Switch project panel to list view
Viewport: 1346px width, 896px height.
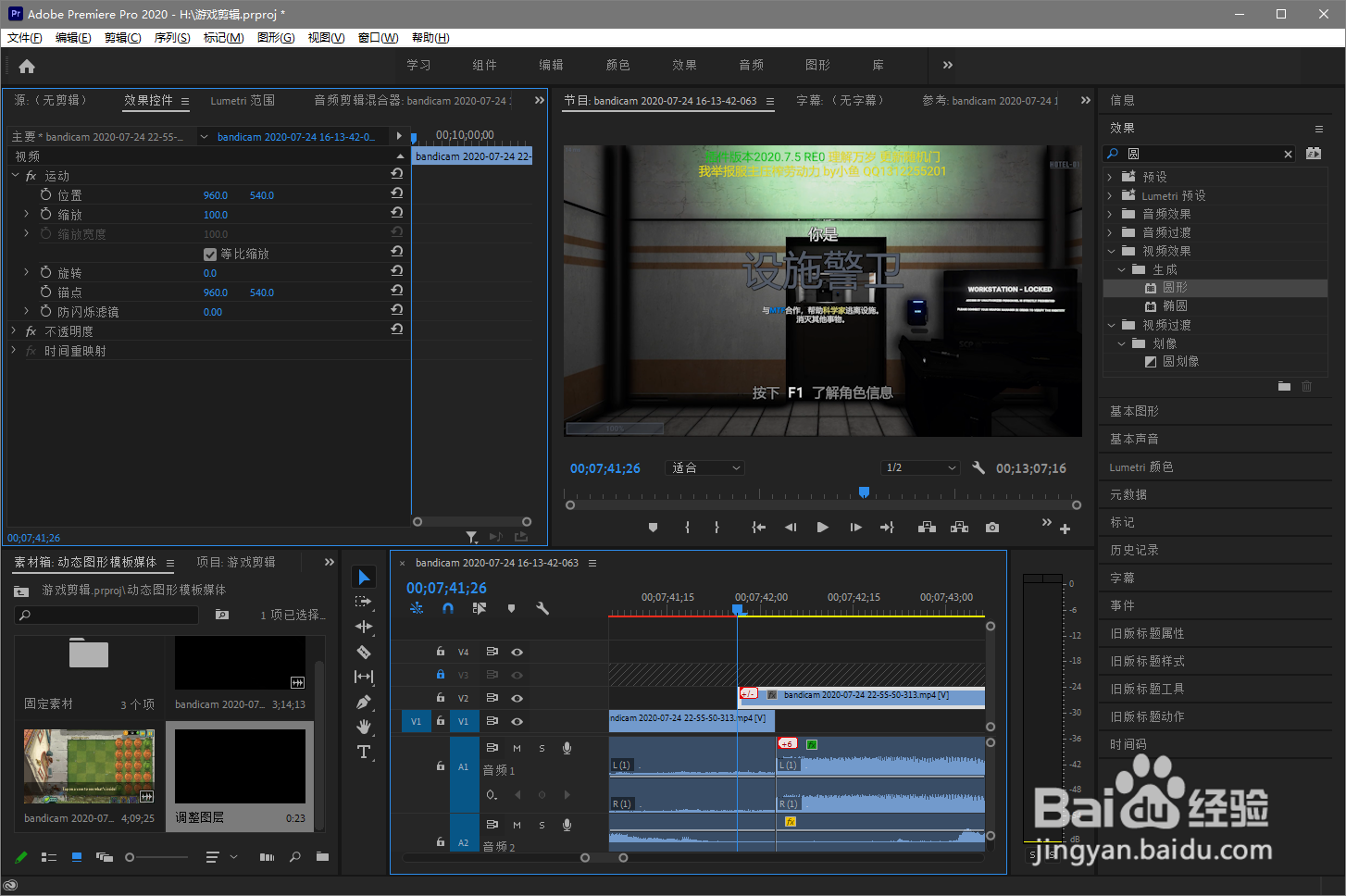coord(49,857)
